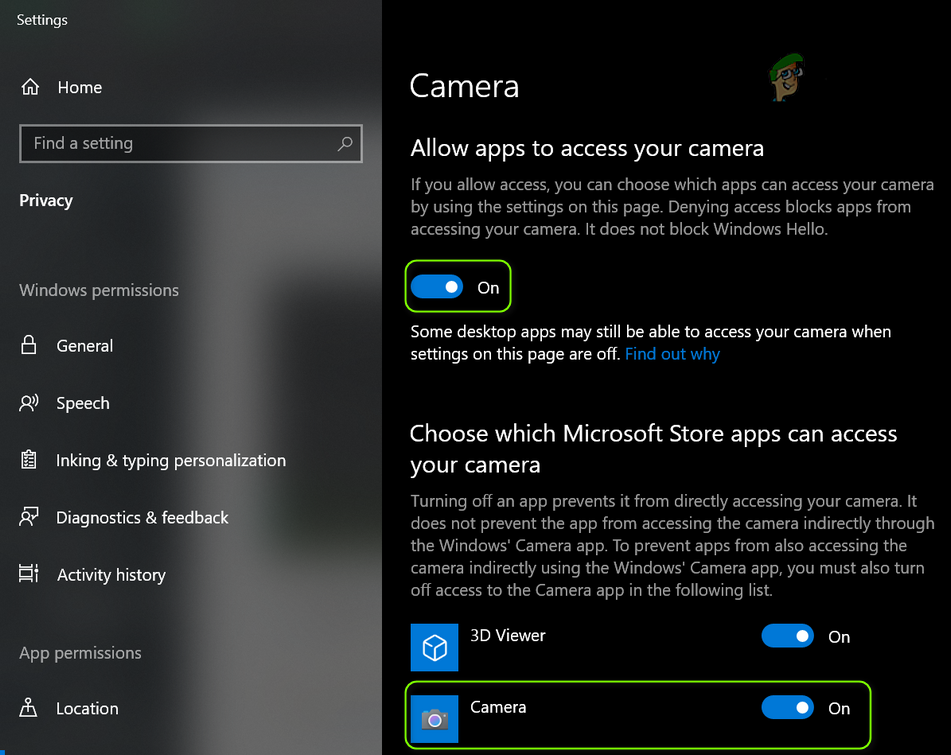Open the Find out why link
The image size is (951, 755).
(x=672, y=354)
